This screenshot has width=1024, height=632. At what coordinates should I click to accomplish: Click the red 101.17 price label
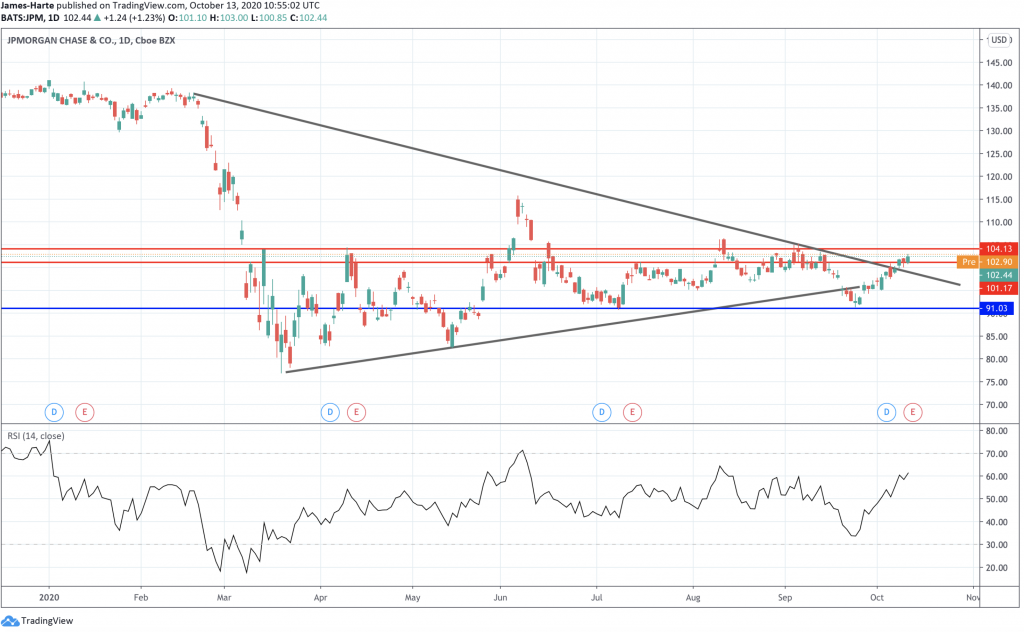tap(1000, 286)
